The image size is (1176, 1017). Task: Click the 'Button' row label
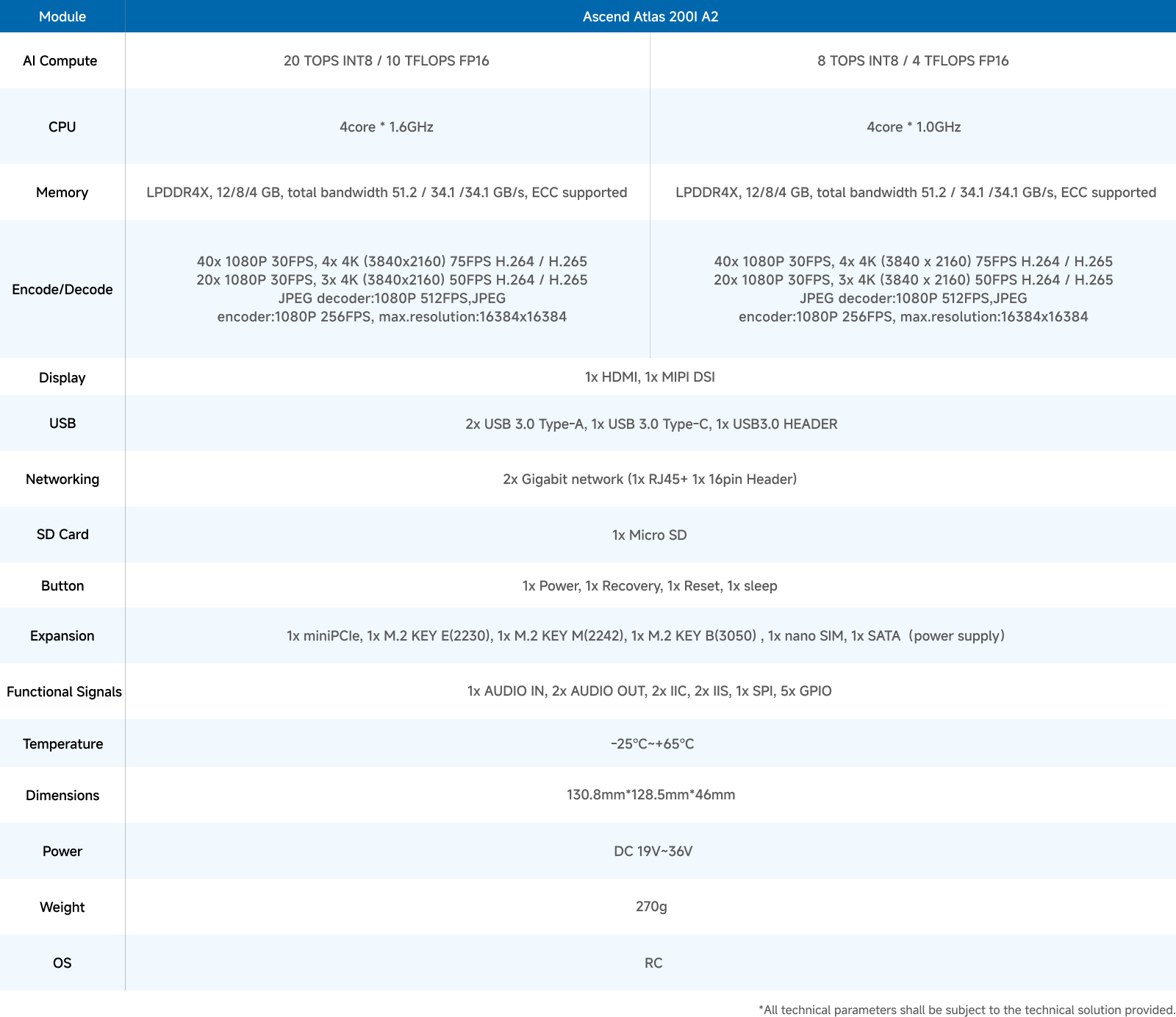(62, 586)
